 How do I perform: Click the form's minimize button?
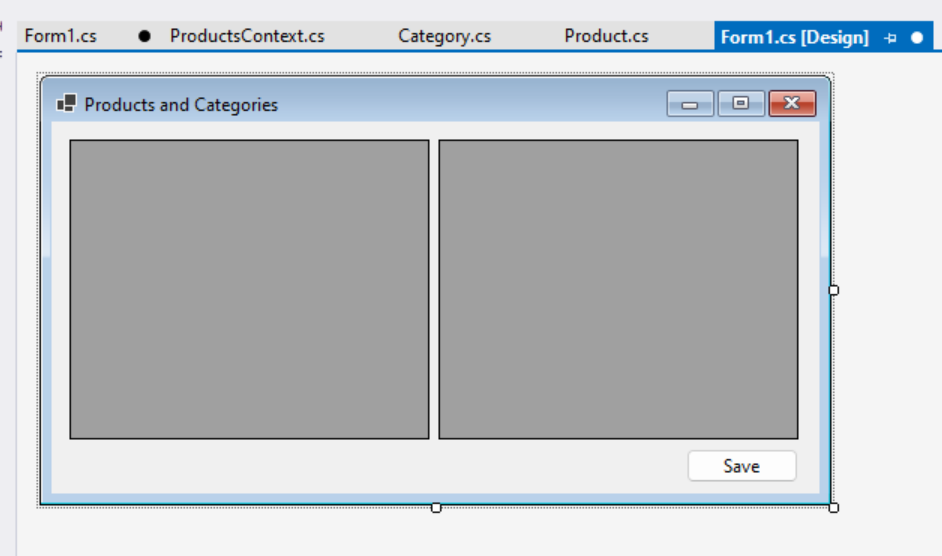tap(690, 104)
